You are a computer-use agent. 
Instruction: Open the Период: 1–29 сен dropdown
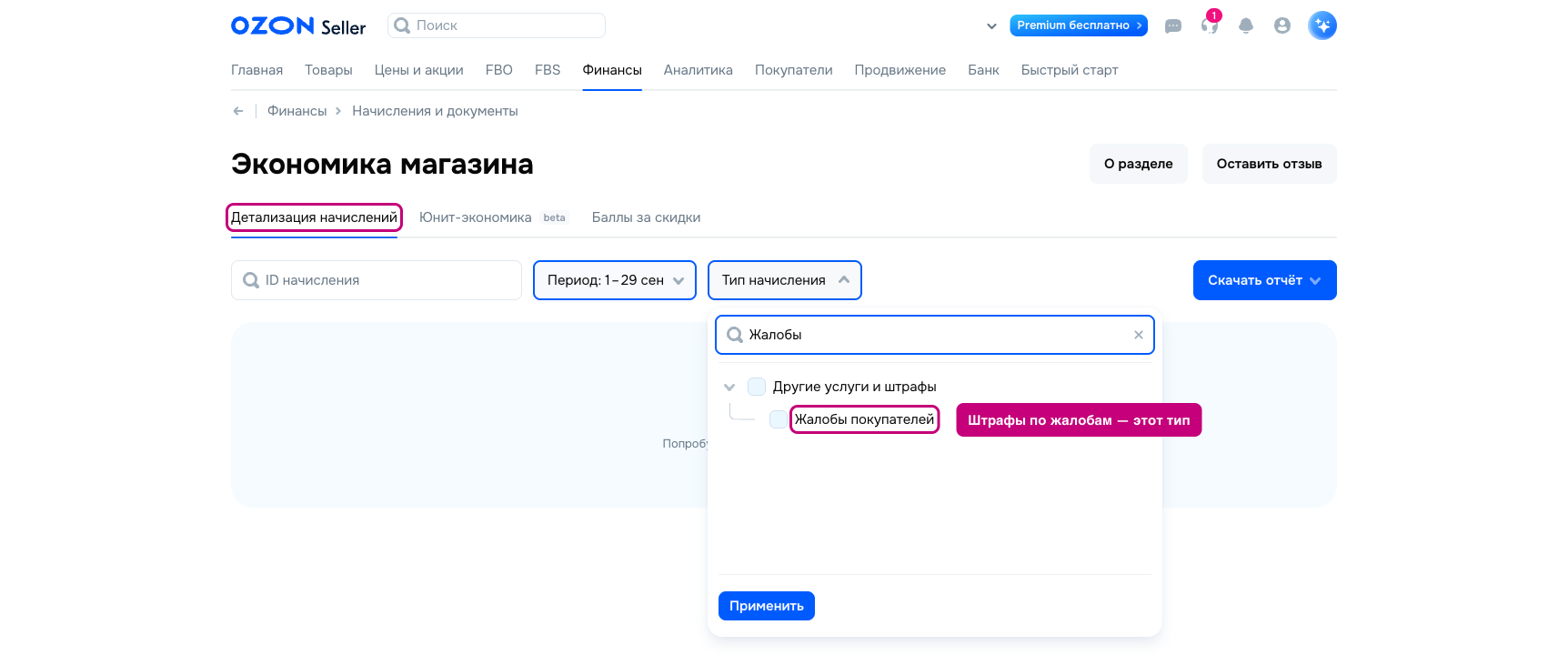tap(615, 280)
